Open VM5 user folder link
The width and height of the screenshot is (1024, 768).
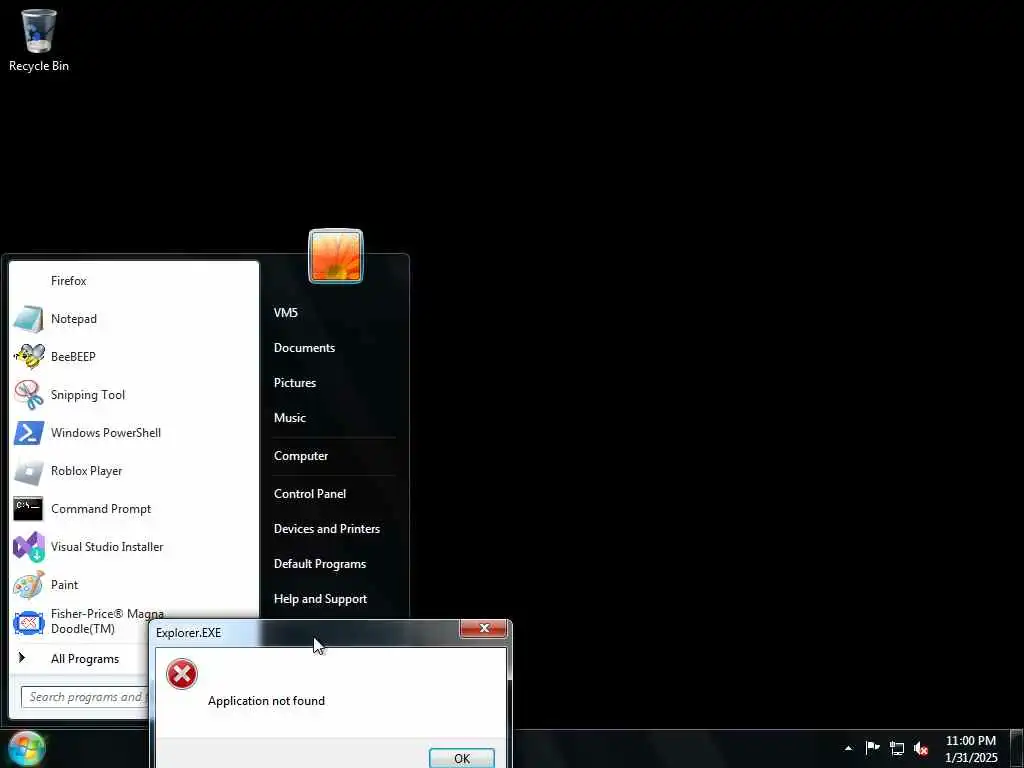pyautogui.click(x=286, y=313)
